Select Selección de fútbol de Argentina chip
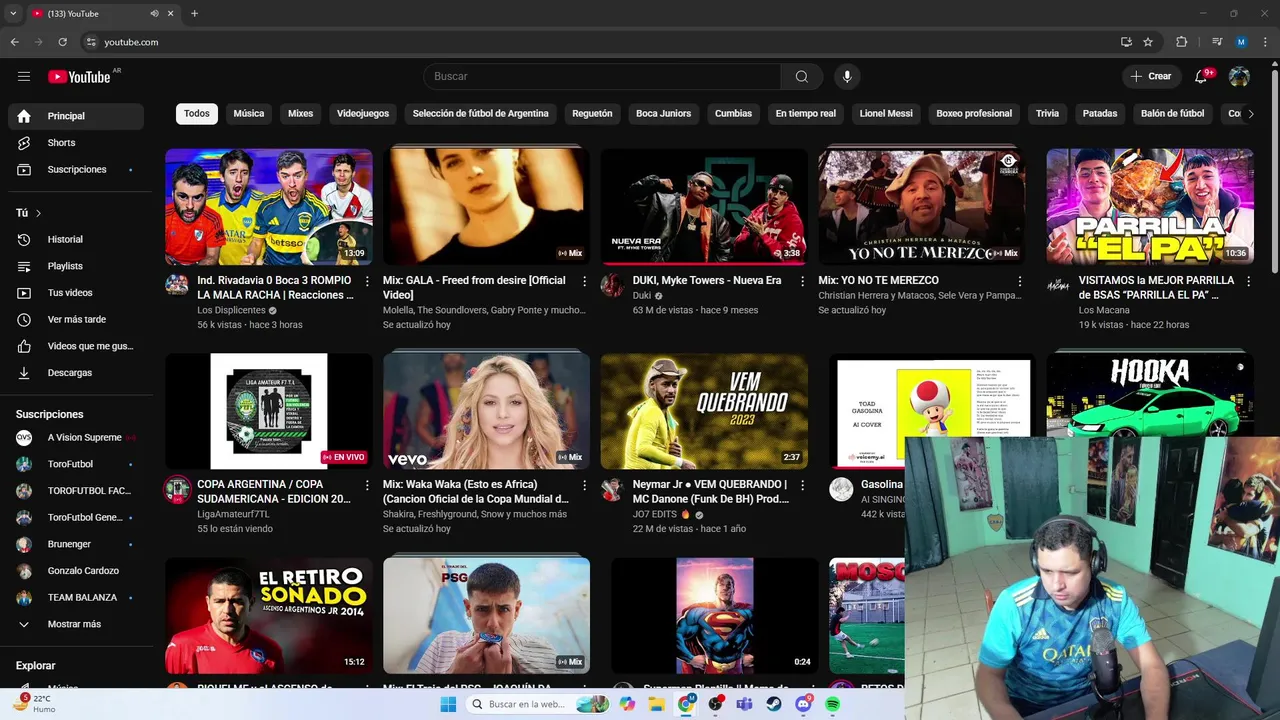The width and height of the screenshot is (1280, 720). point(481,114)
